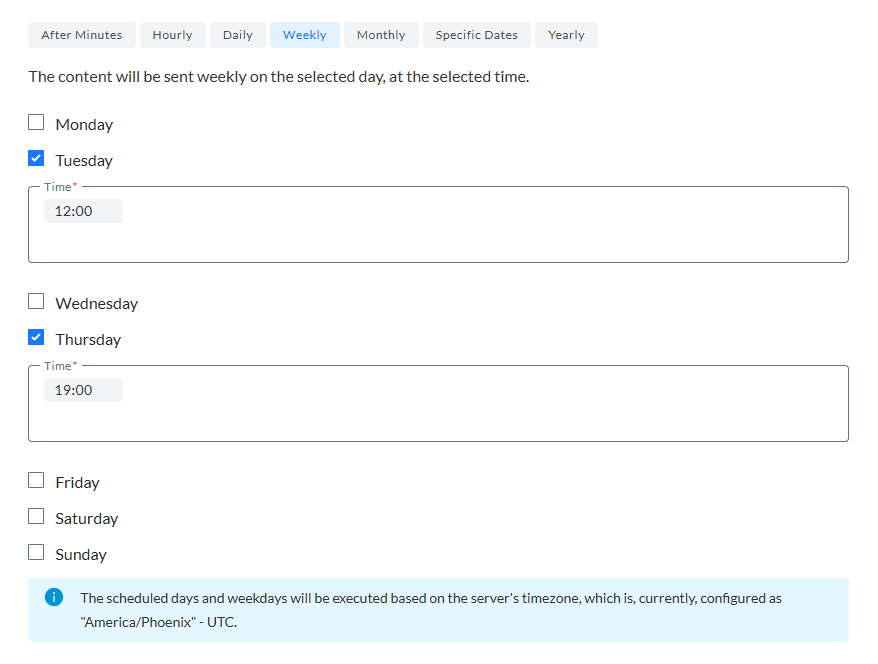Open the Specific Dates tab

(x=476, y=35)
